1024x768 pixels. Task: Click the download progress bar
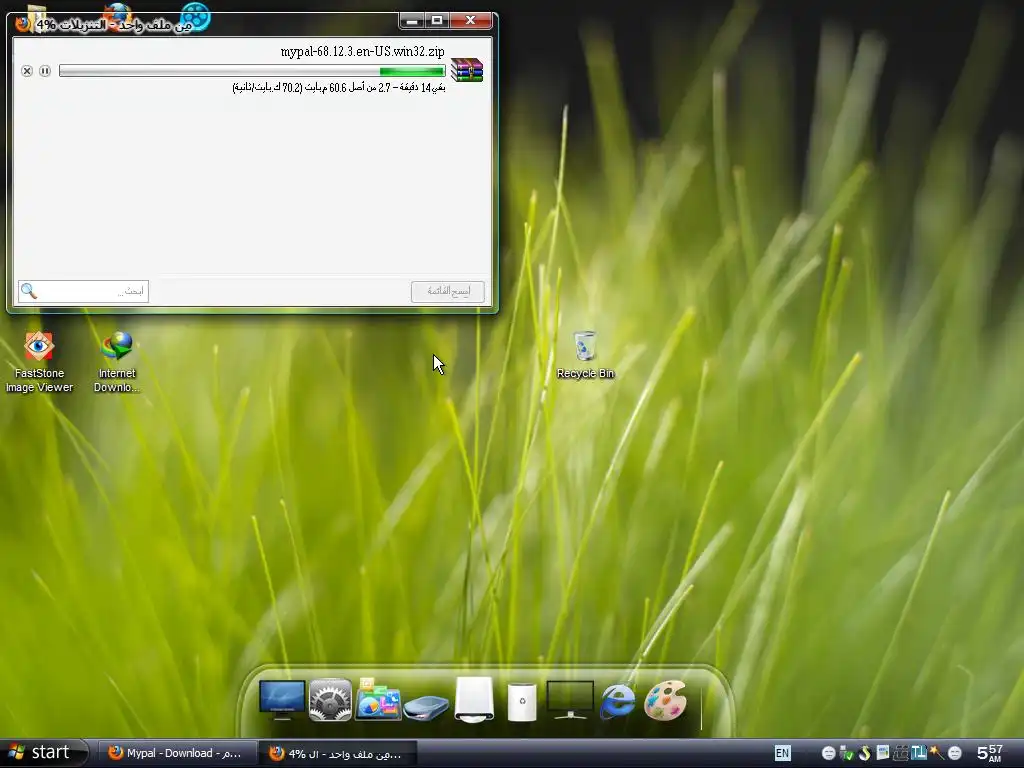(252, 71)
